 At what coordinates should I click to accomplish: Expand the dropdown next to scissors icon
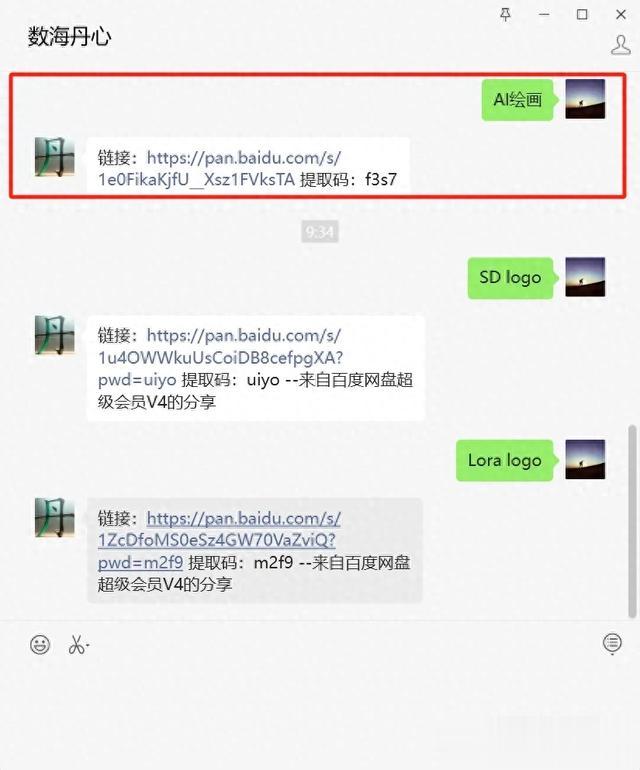(x=87, y=644)
